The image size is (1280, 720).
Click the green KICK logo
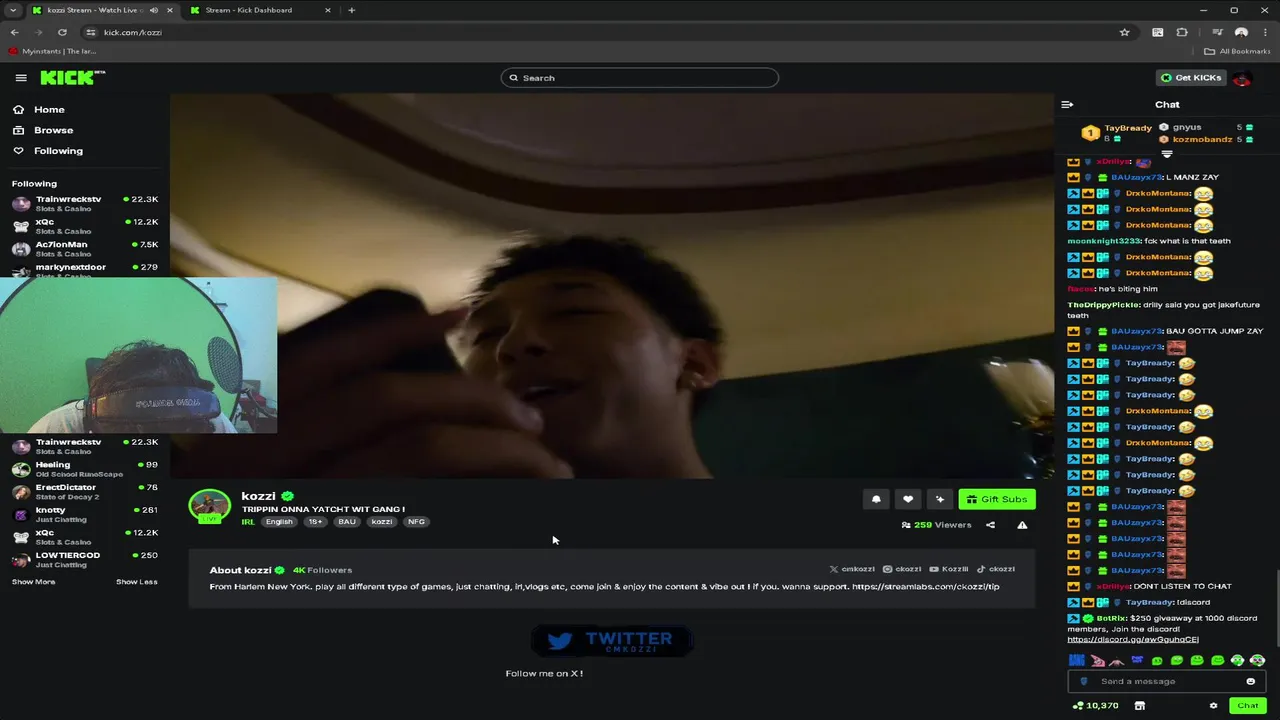[x=72, y=77]
